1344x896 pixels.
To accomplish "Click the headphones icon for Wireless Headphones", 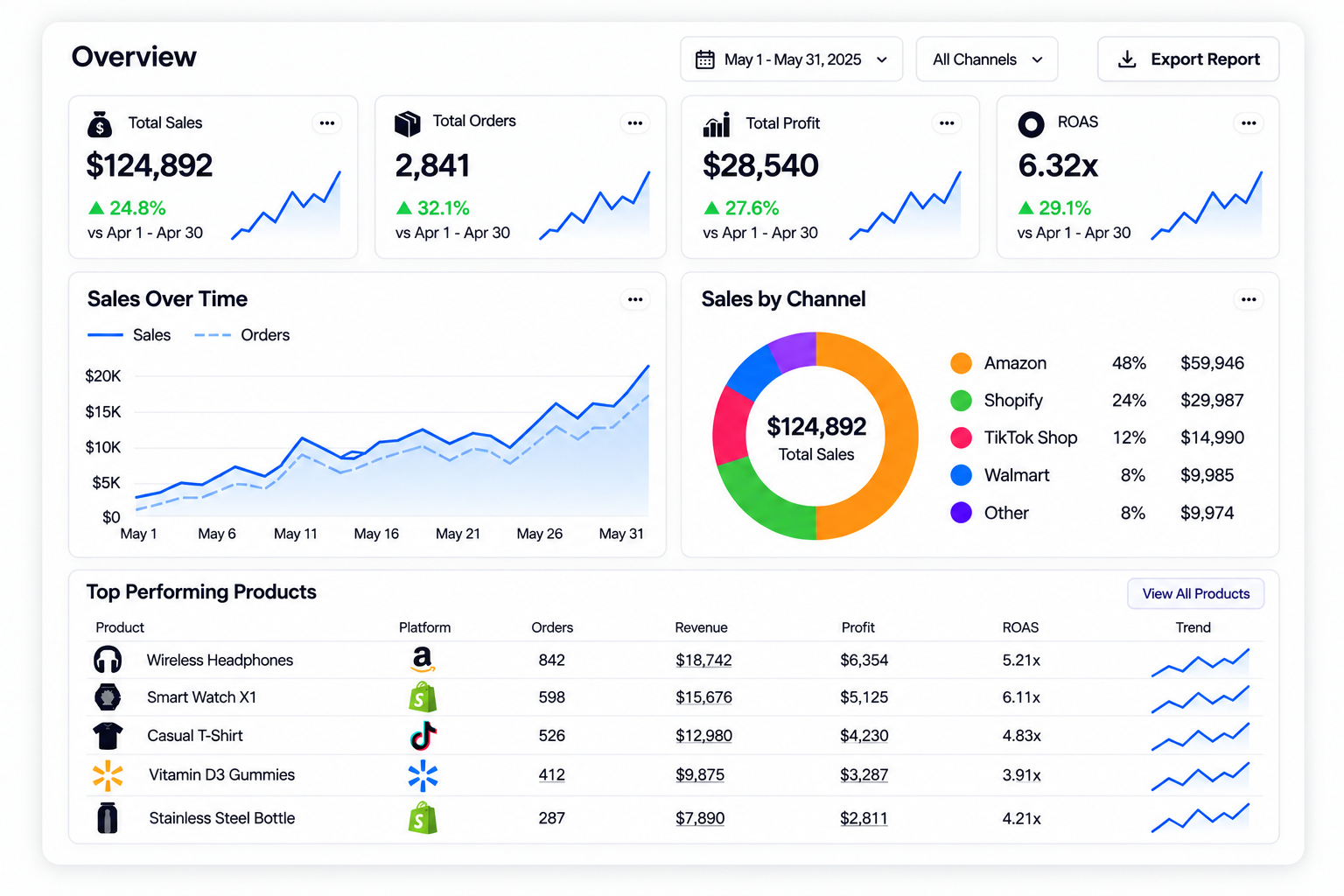I will (x=108, y=660).
